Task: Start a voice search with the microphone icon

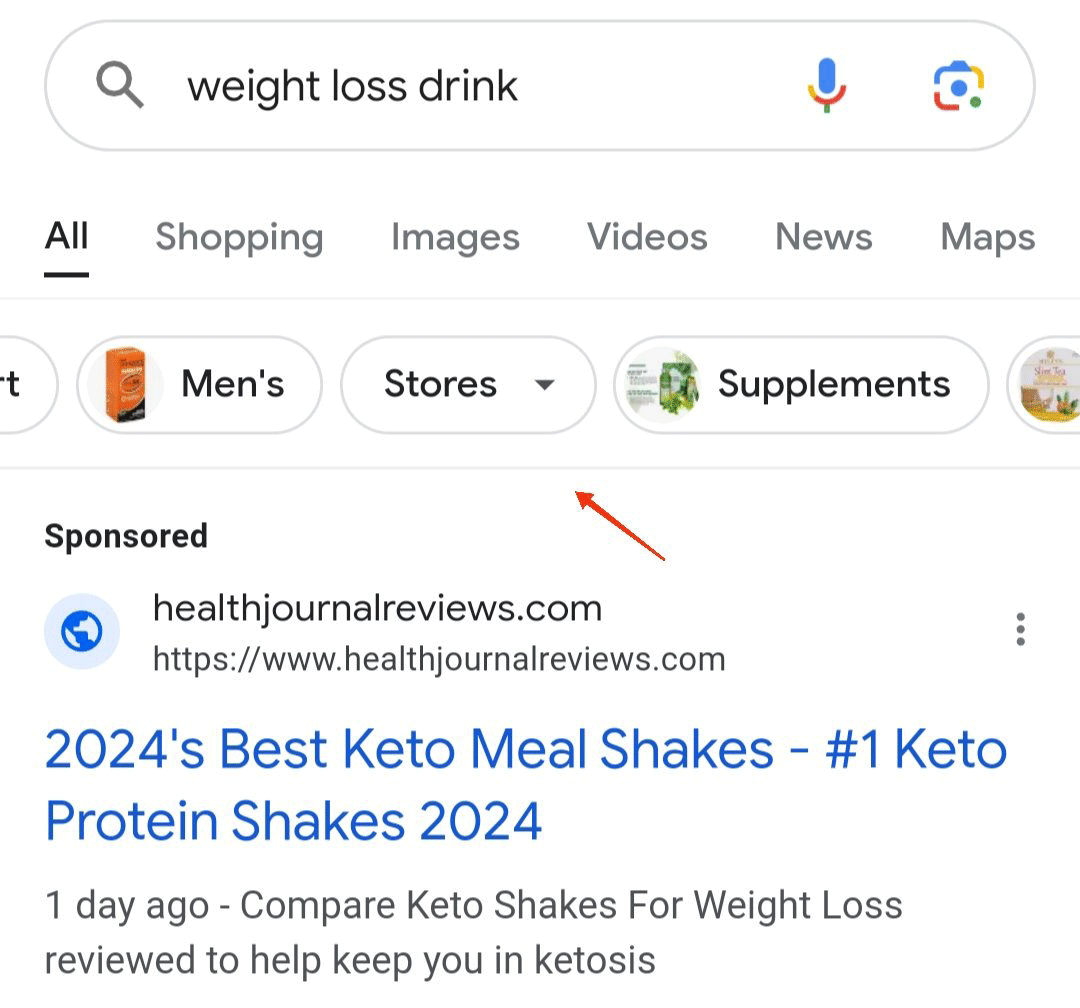Action: [826, 84]
